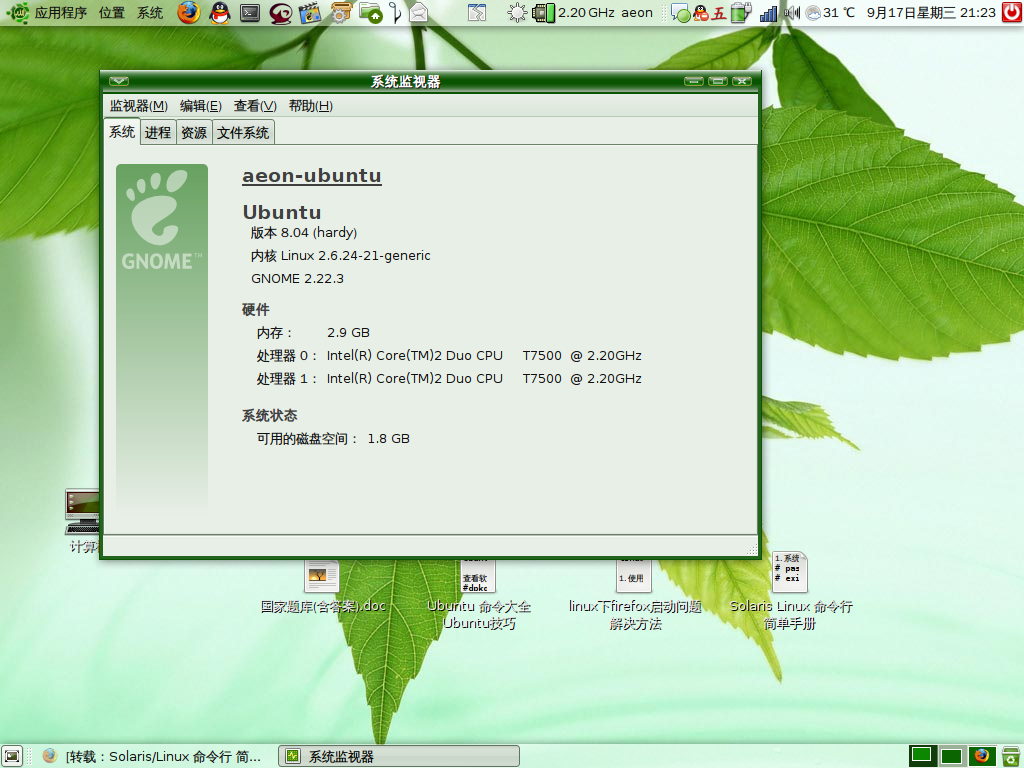This screenshot has height=768, width=1024.
Task: Open the terminal launcher icon
Action: coord(250,12)
